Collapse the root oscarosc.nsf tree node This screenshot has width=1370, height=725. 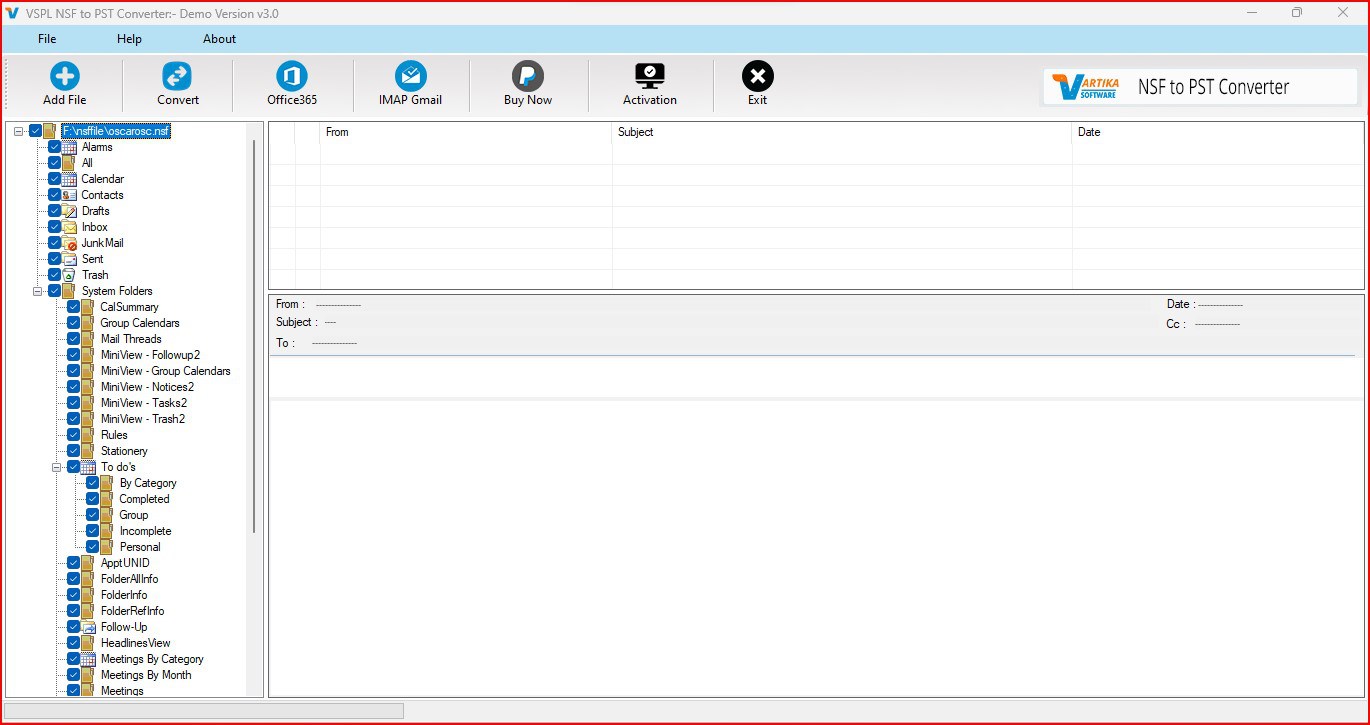tap(18, 130)
